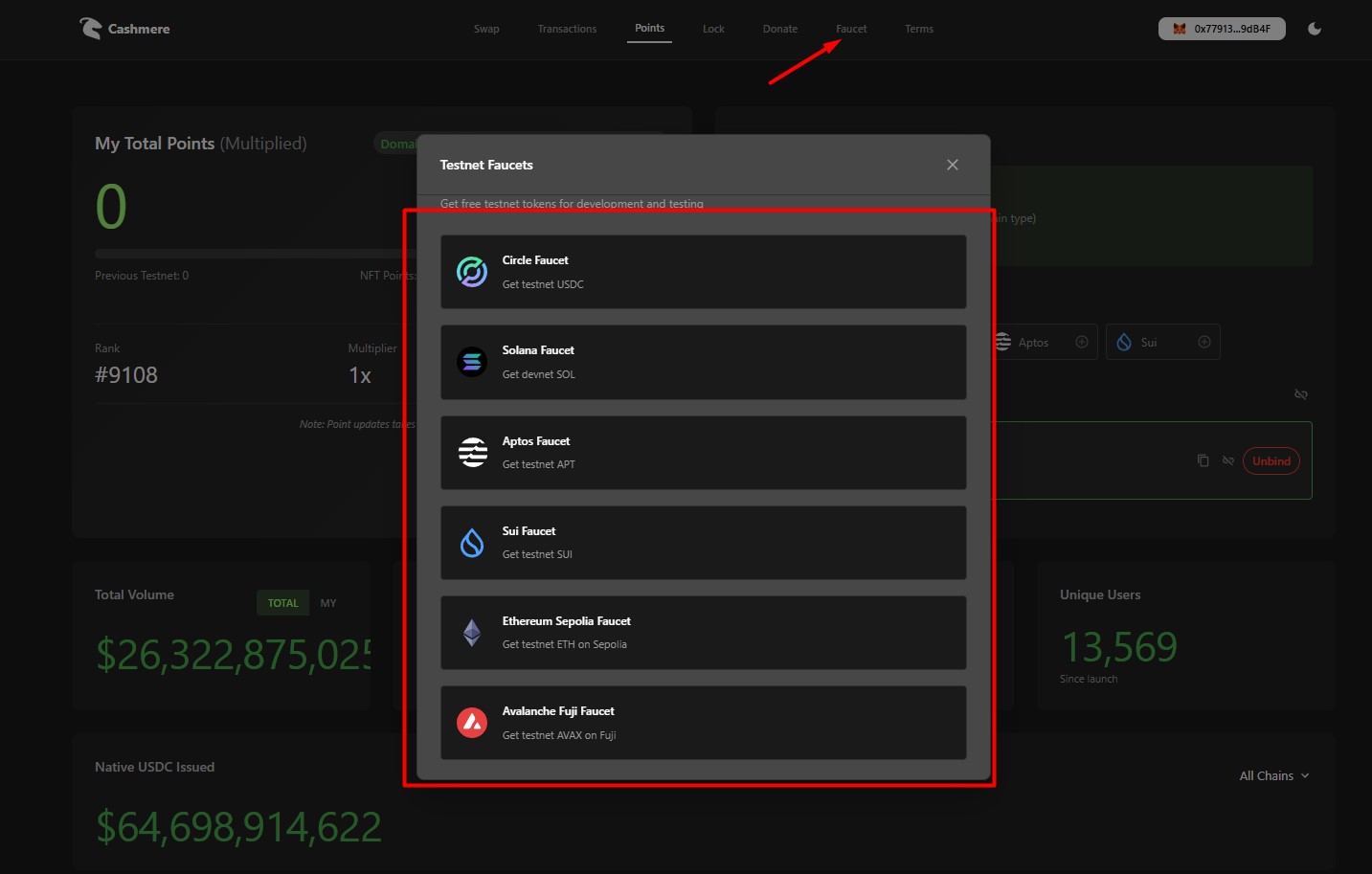Open the Faucet menu item
Viewport: 1372px width, 874px height.
coord(851,29)
